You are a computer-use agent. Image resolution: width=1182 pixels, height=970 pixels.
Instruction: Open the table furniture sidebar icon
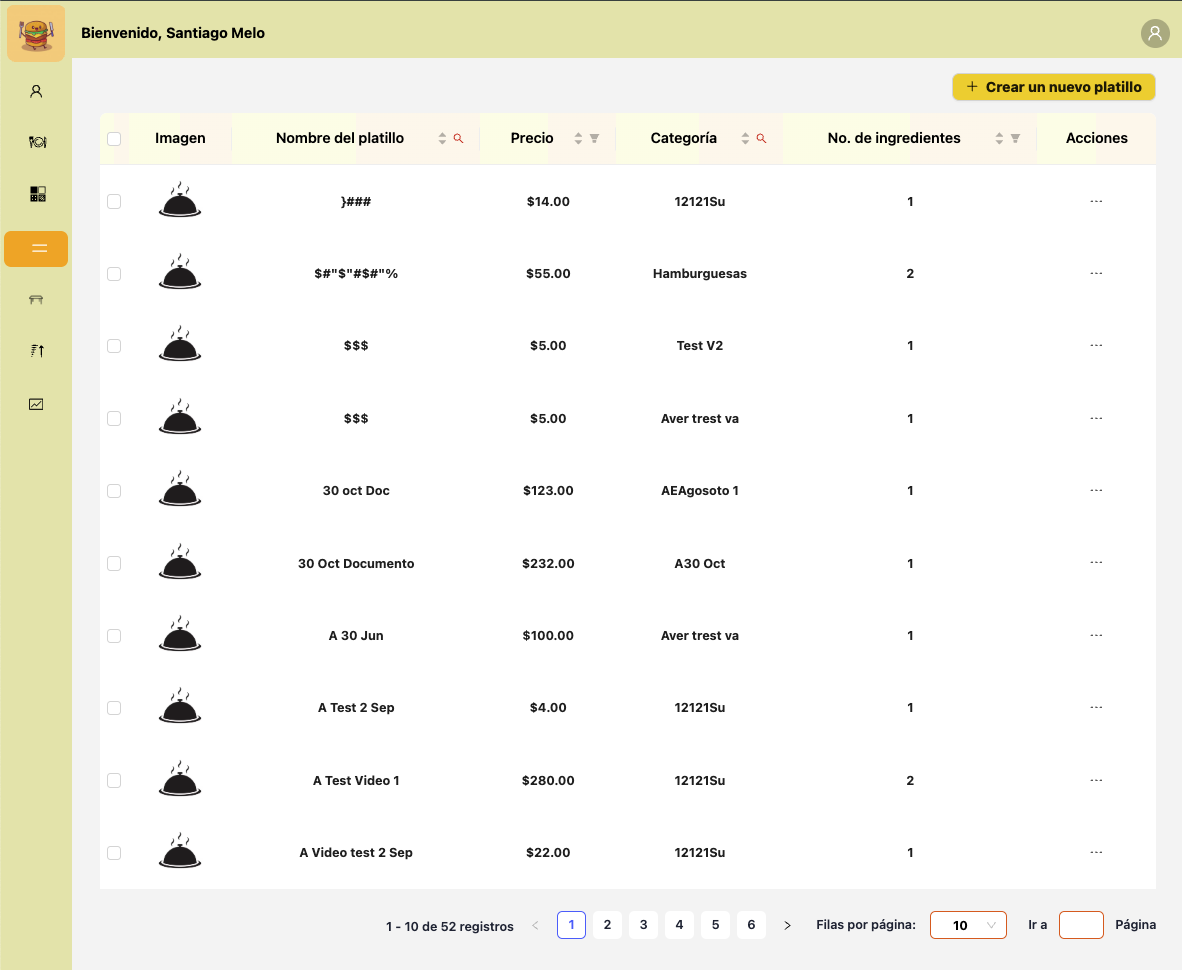(x=36, y=299)
